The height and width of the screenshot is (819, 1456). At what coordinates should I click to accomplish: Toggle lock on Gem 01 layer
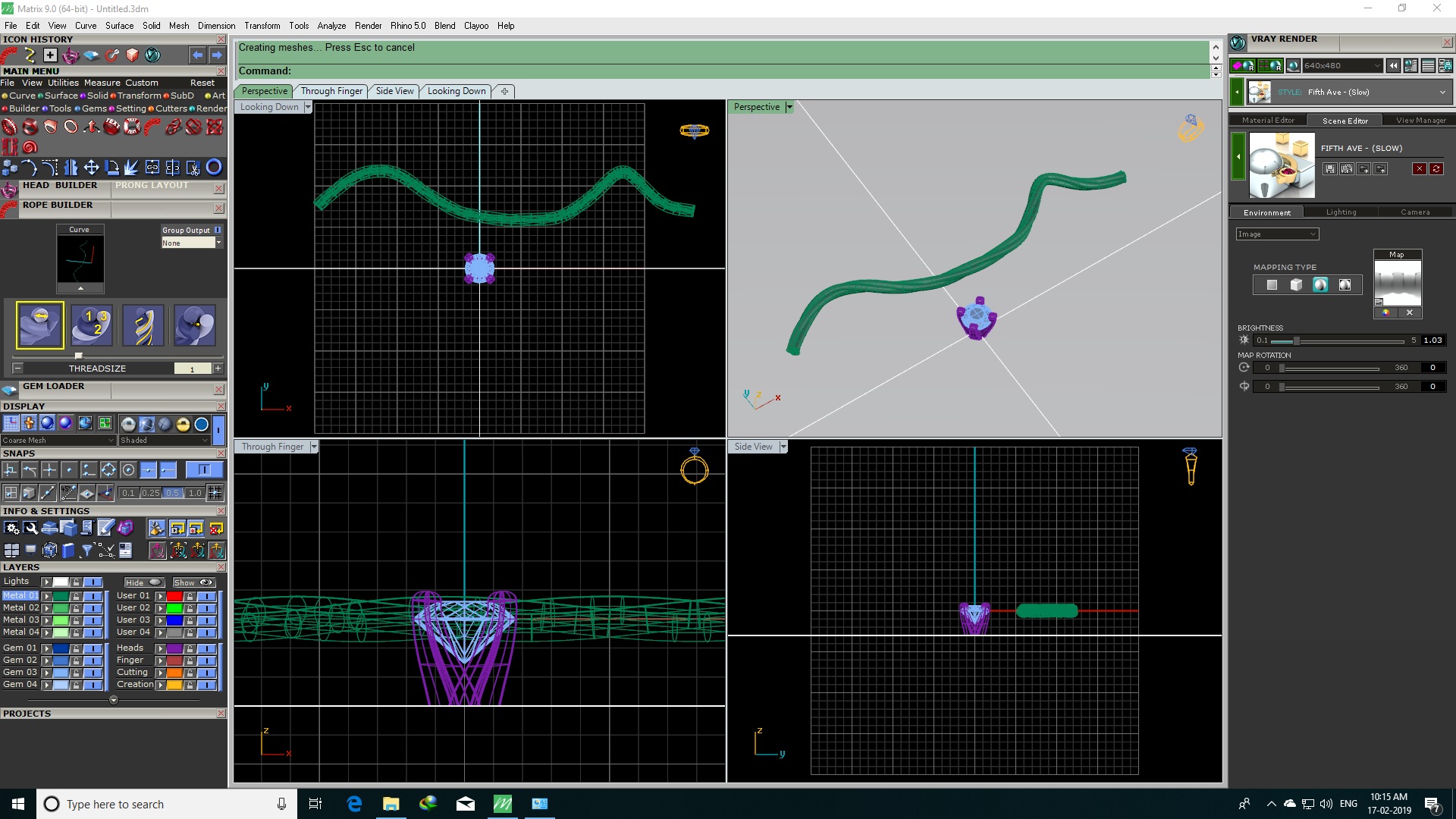[x=76, y=648]
